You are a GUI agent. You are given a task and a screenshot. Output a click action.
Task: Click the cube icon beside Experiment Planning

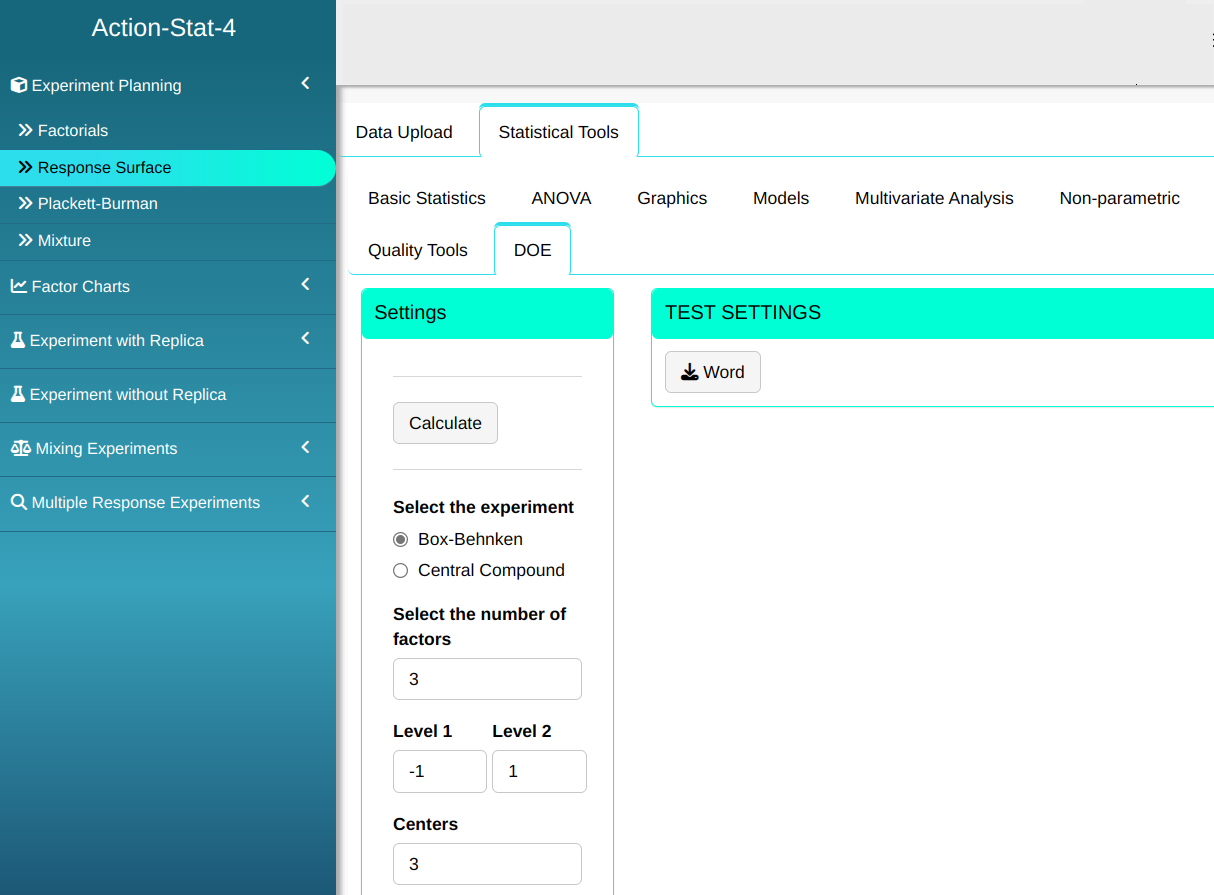point(18,86)
